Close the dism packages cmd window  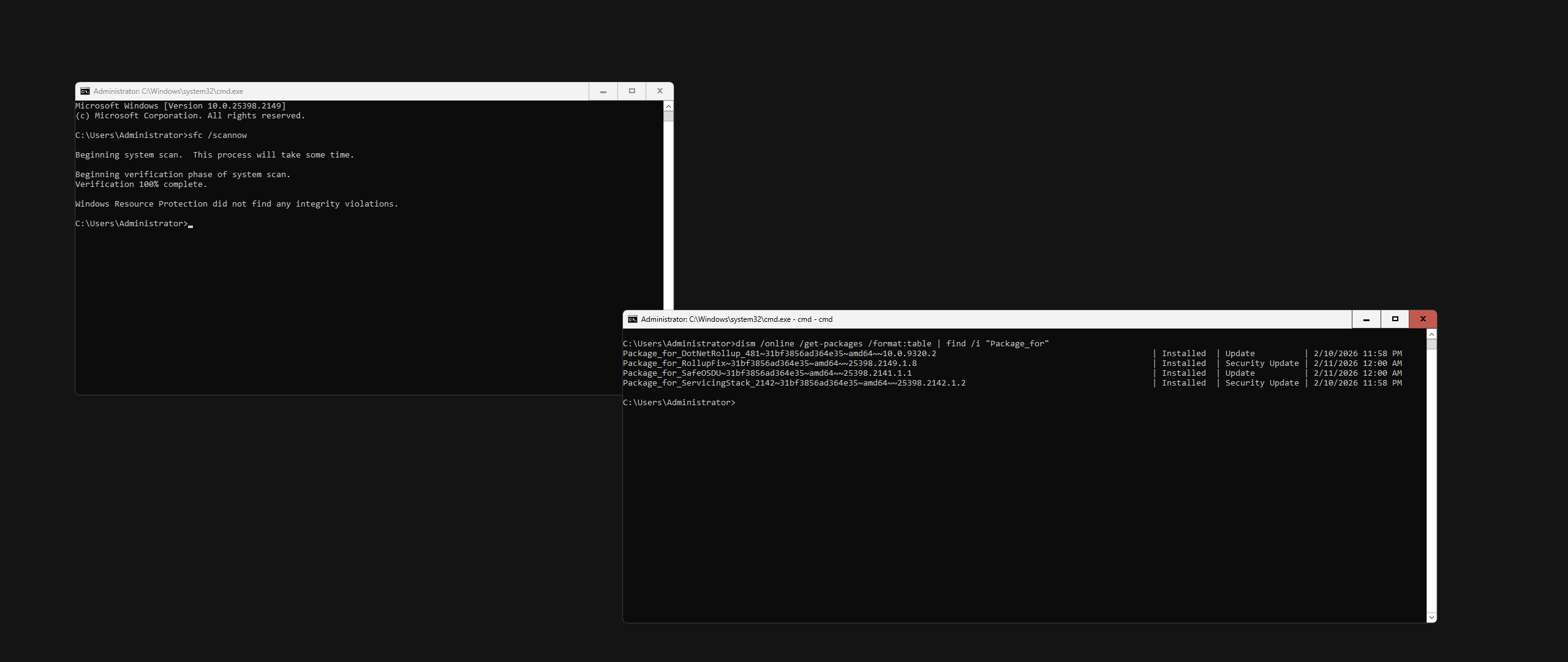(x=1423, y=319)
